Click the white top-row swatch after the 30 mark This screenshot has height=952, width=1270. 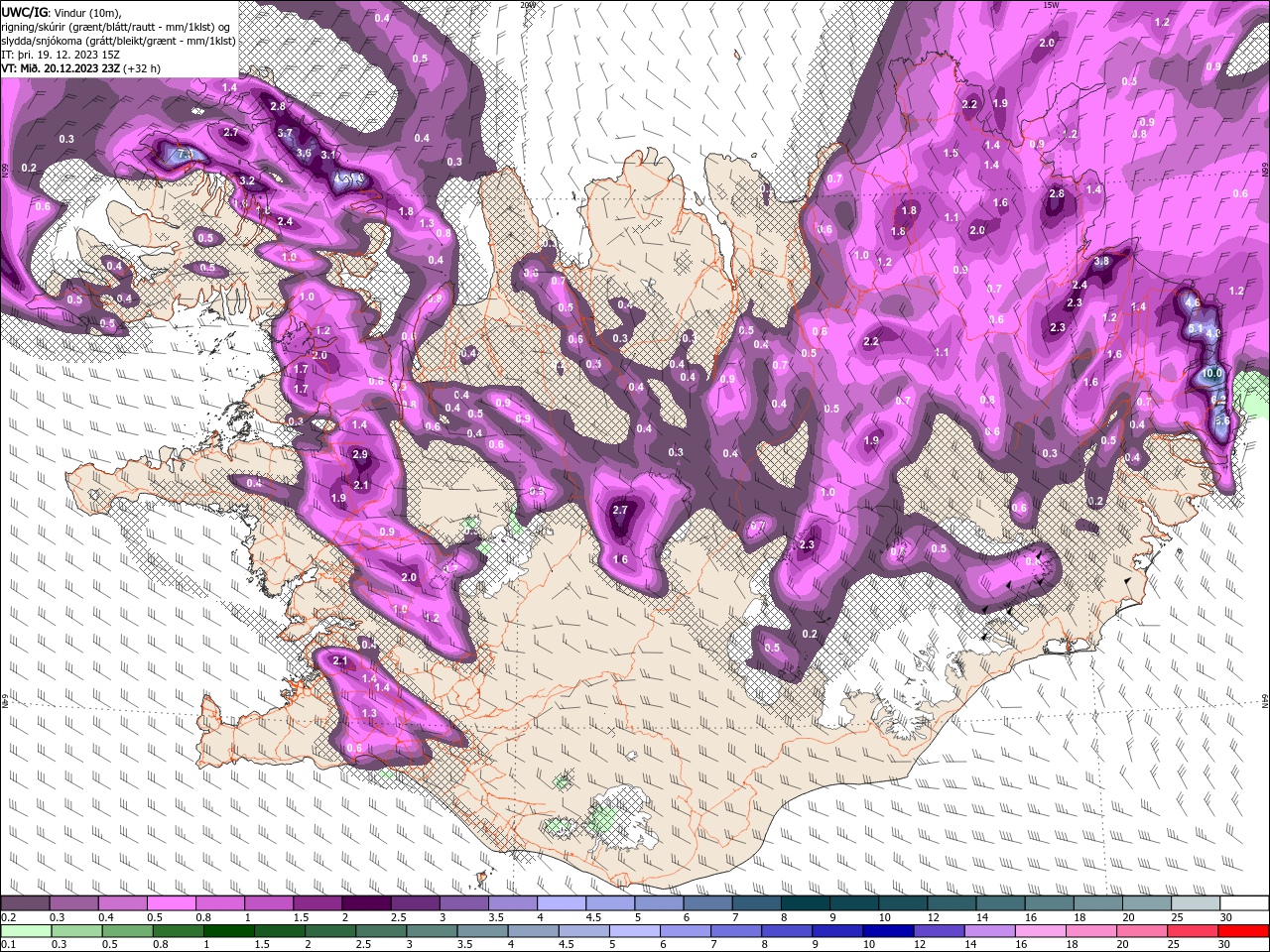tap(1243, 903)
